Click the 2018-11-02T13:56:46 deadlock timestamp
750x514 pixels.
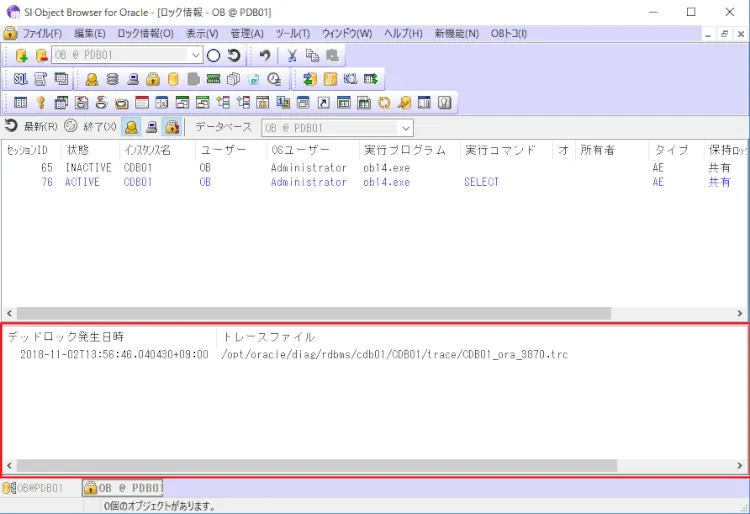coord(114,355)
